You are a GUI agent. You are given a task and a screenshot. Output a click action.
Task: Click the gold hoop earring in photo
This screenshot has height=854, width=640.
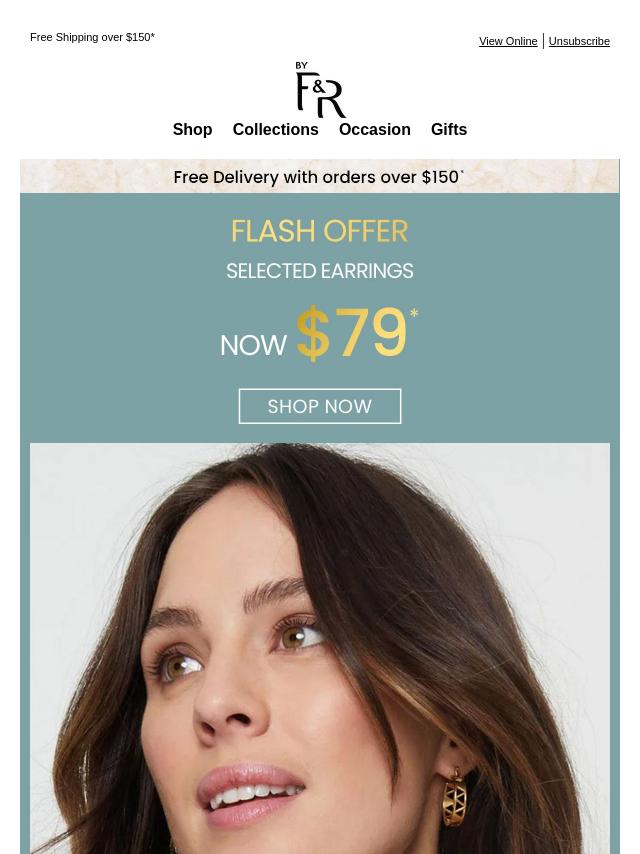click(454, 796)
